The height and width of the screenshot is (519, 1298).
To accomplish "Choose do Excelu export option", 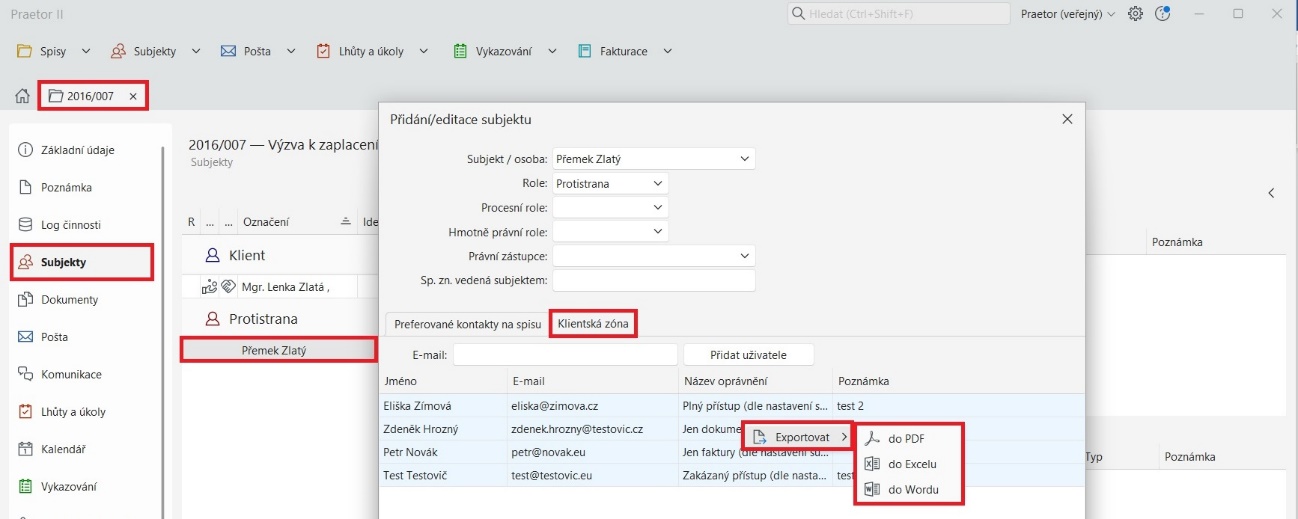I will [909, 464].
